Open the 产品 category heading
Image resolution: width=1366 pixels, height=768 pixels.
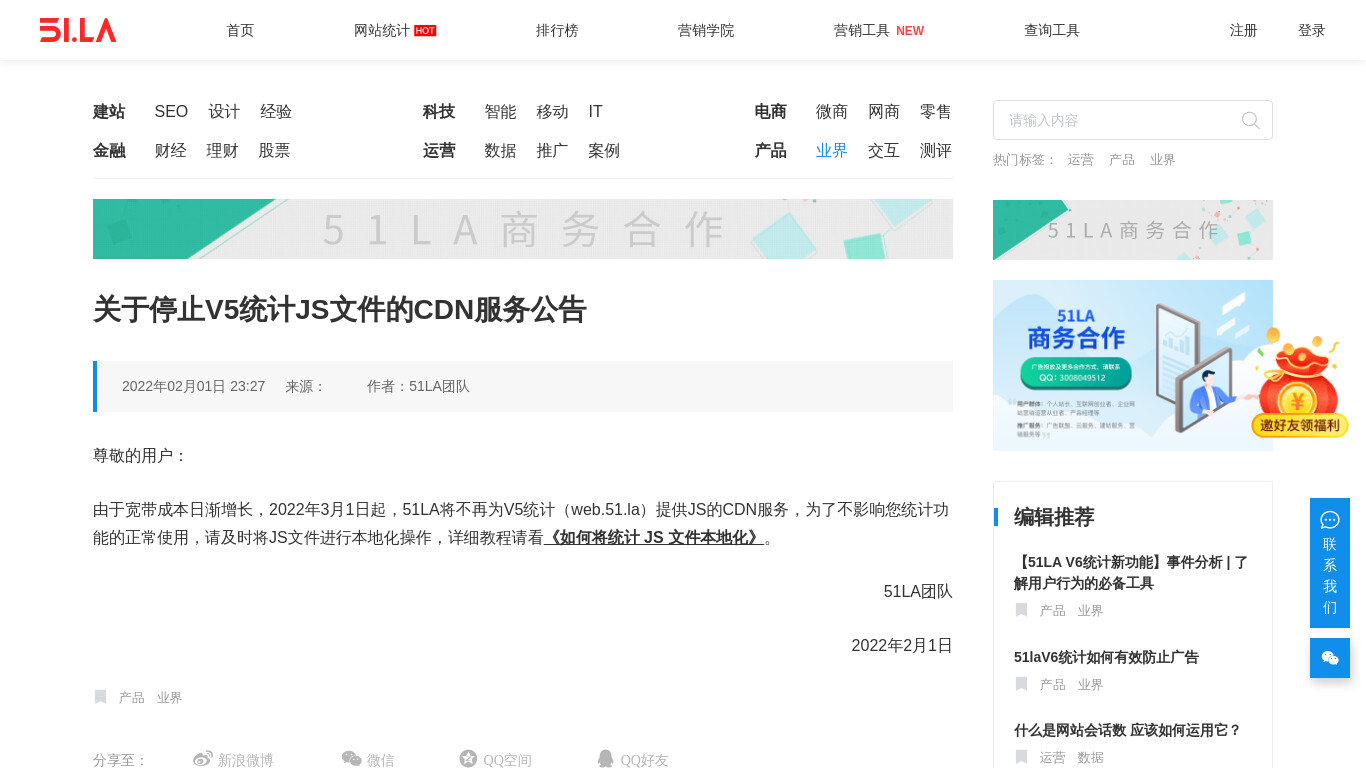[x=770, y=151]
